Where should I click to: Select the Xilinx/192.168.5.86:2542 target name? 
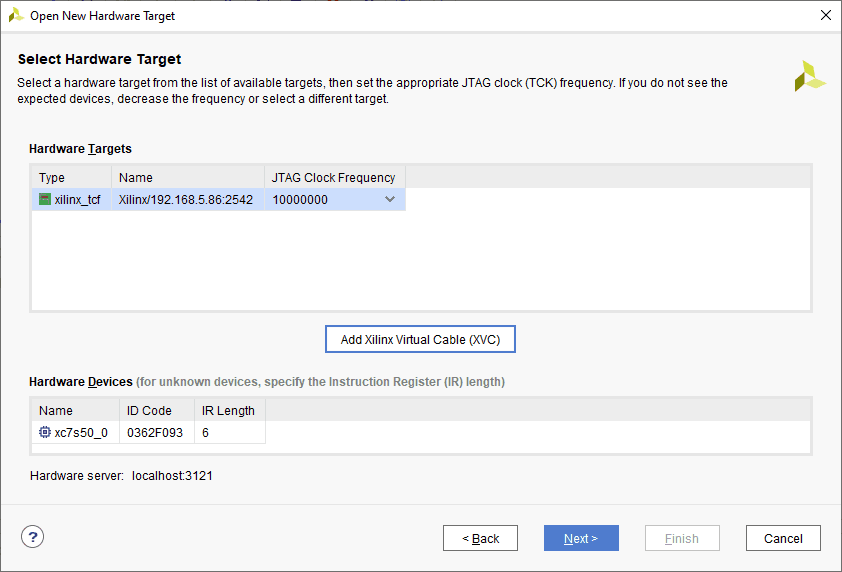tap(186, 199)
